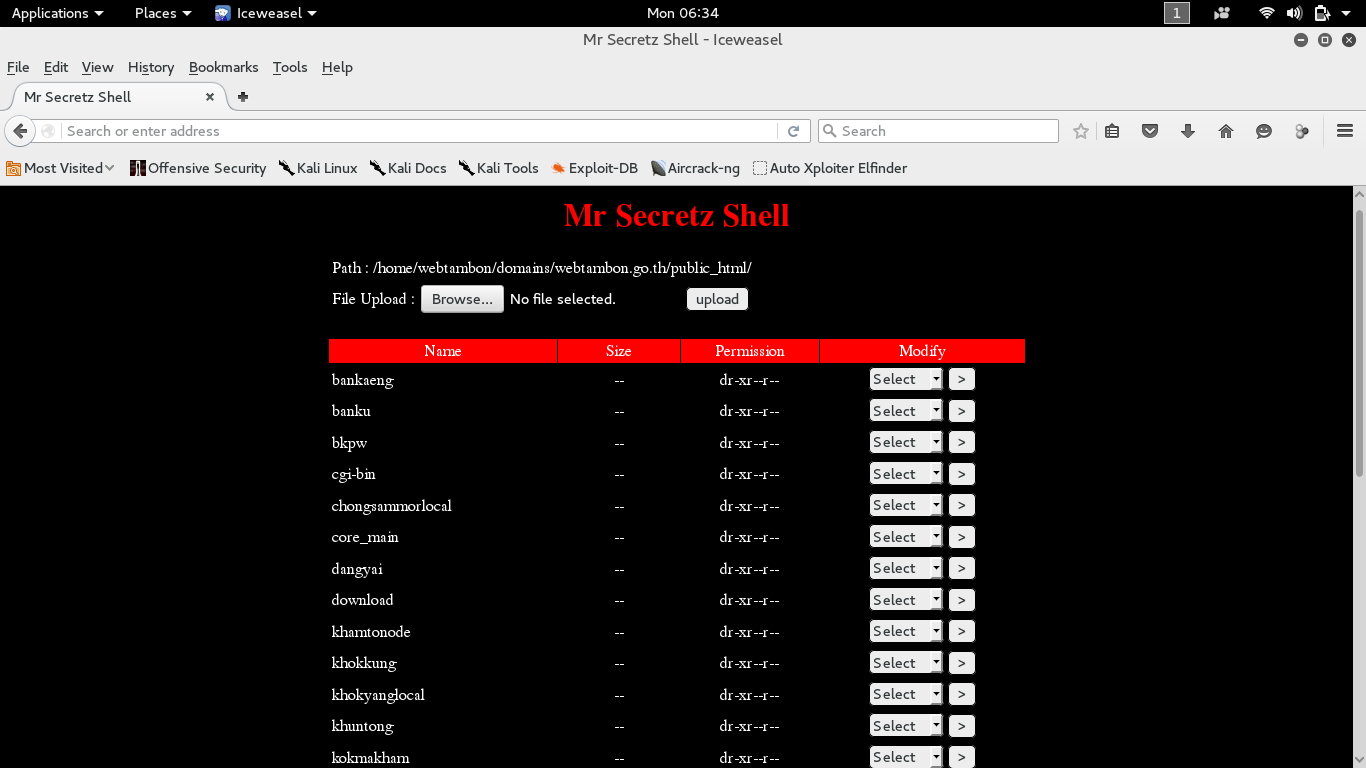Screen dimensions: 1366x768
Task: Click the browser back arrow button
Action: pos(20,131)
